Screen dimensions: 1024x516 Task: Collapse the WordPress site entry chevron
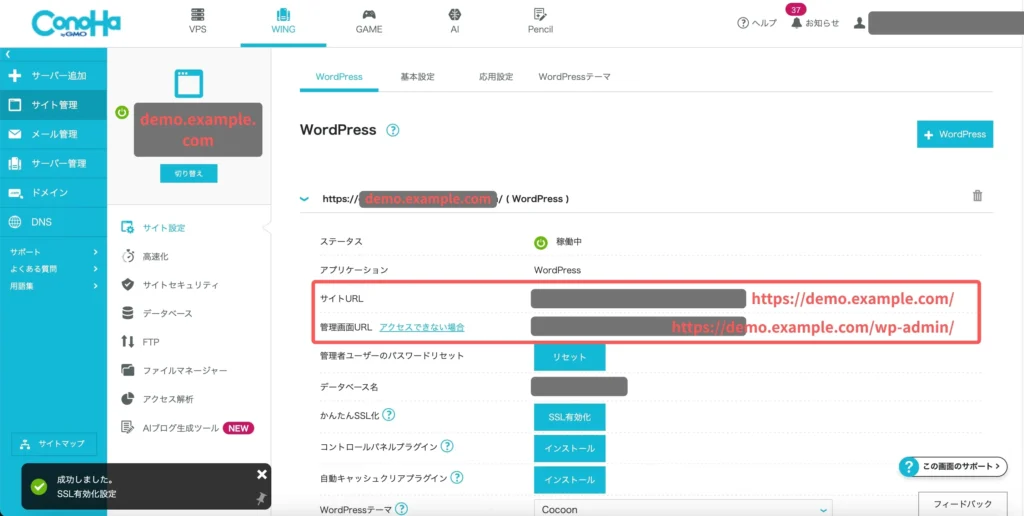tap(304, 199)
